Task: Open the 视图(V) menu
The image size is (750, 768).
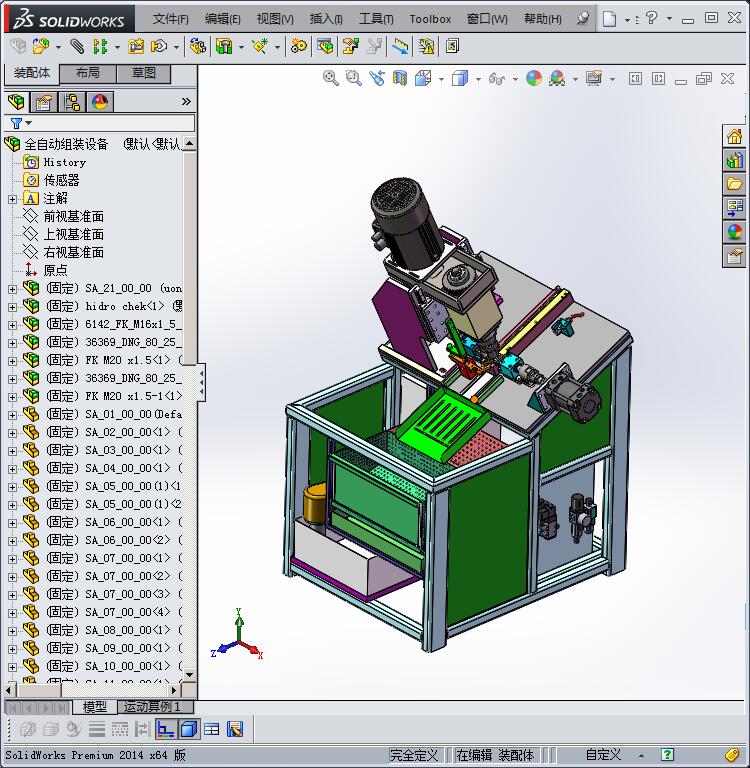Action: coord(275,19)
